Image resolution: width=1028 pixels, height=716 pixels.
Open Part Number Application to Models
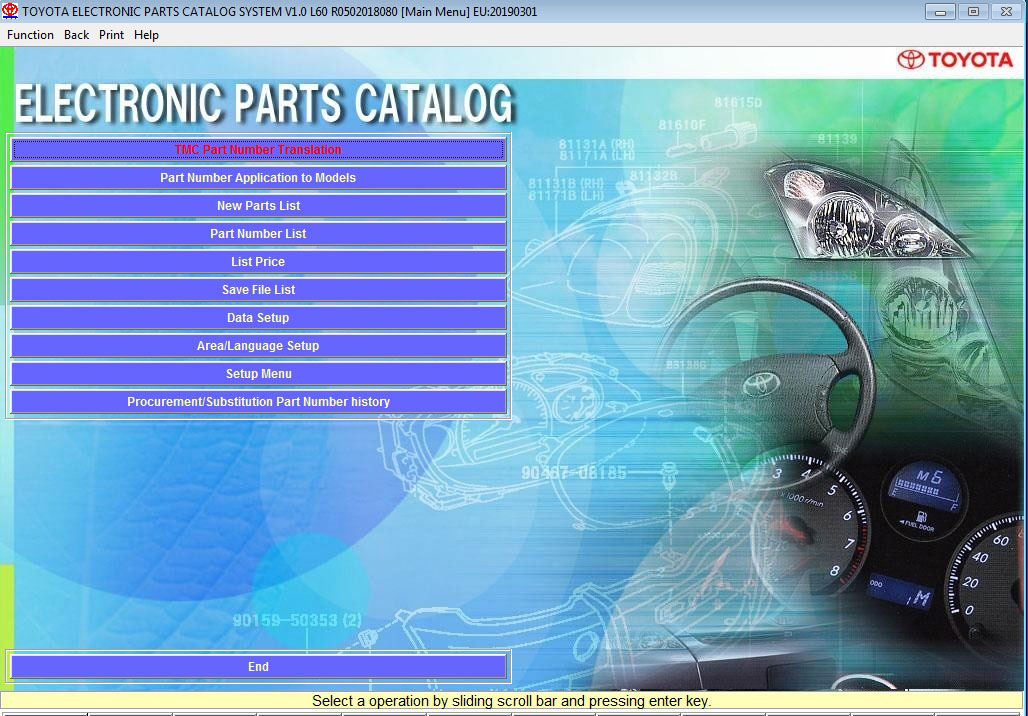258,178
